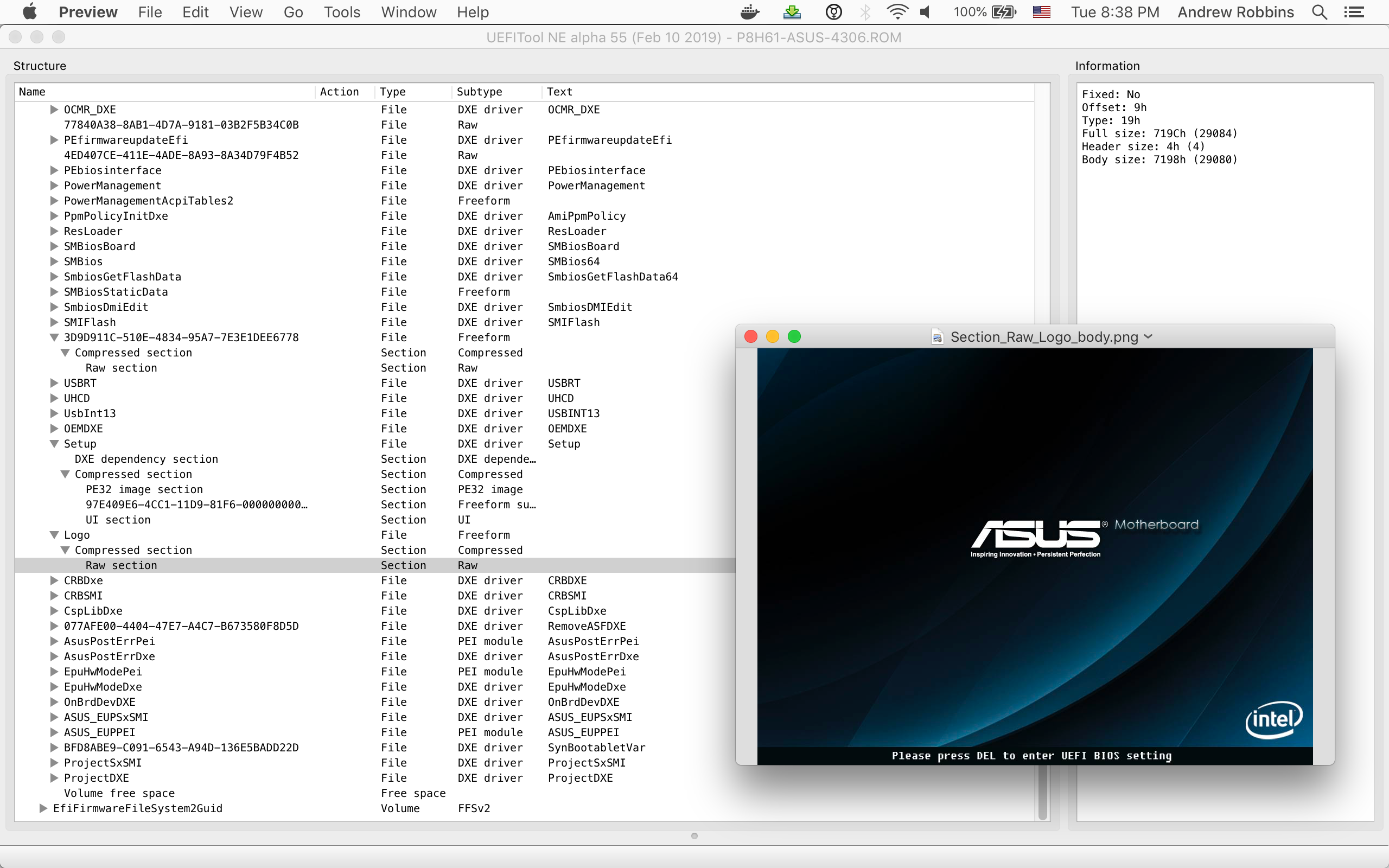Viewport: 1389px width, 868px height.
Task: Select the Subtype column header
Action: point(496,92)
